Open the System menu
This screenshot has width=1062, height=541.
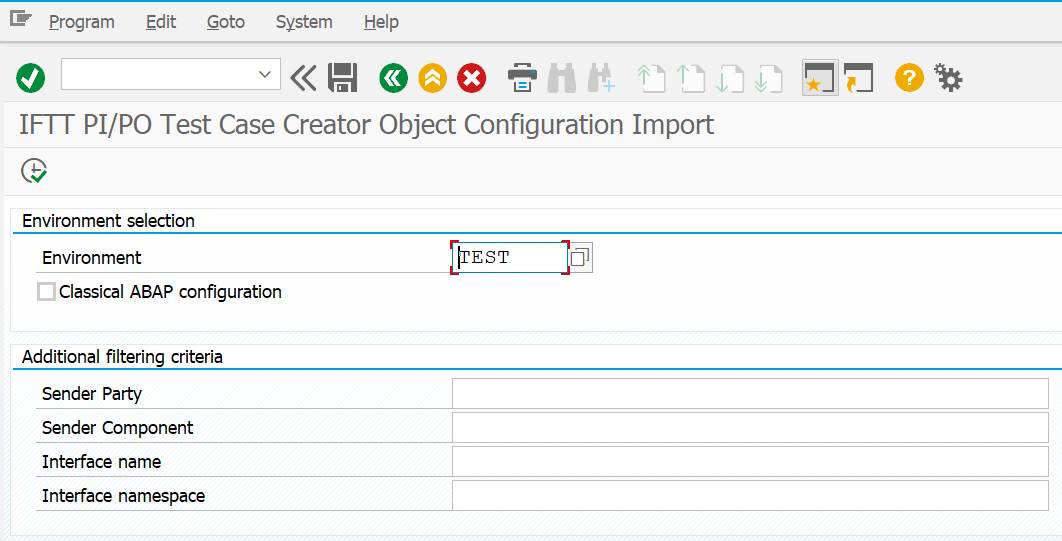tap(304, 21)
